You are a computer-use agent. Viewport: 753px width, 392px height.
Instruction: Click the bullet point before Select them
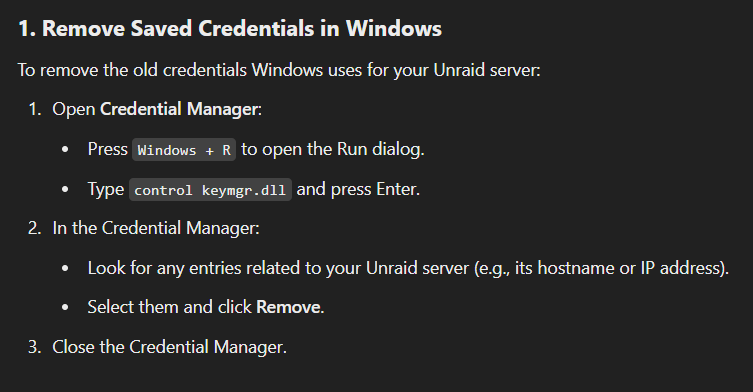(x=65, y=307)
